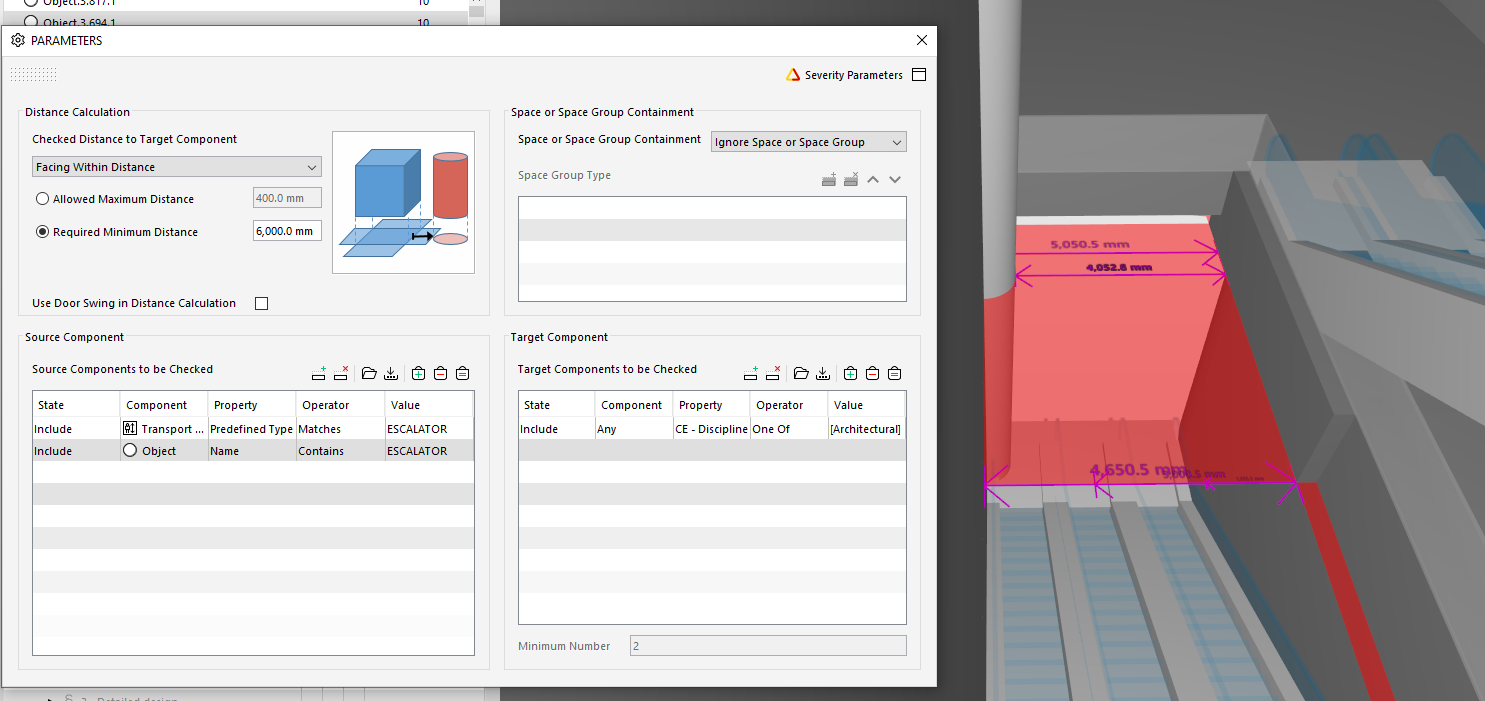Click download/import icon in Target Components toolbar

[x=823, y=373]
